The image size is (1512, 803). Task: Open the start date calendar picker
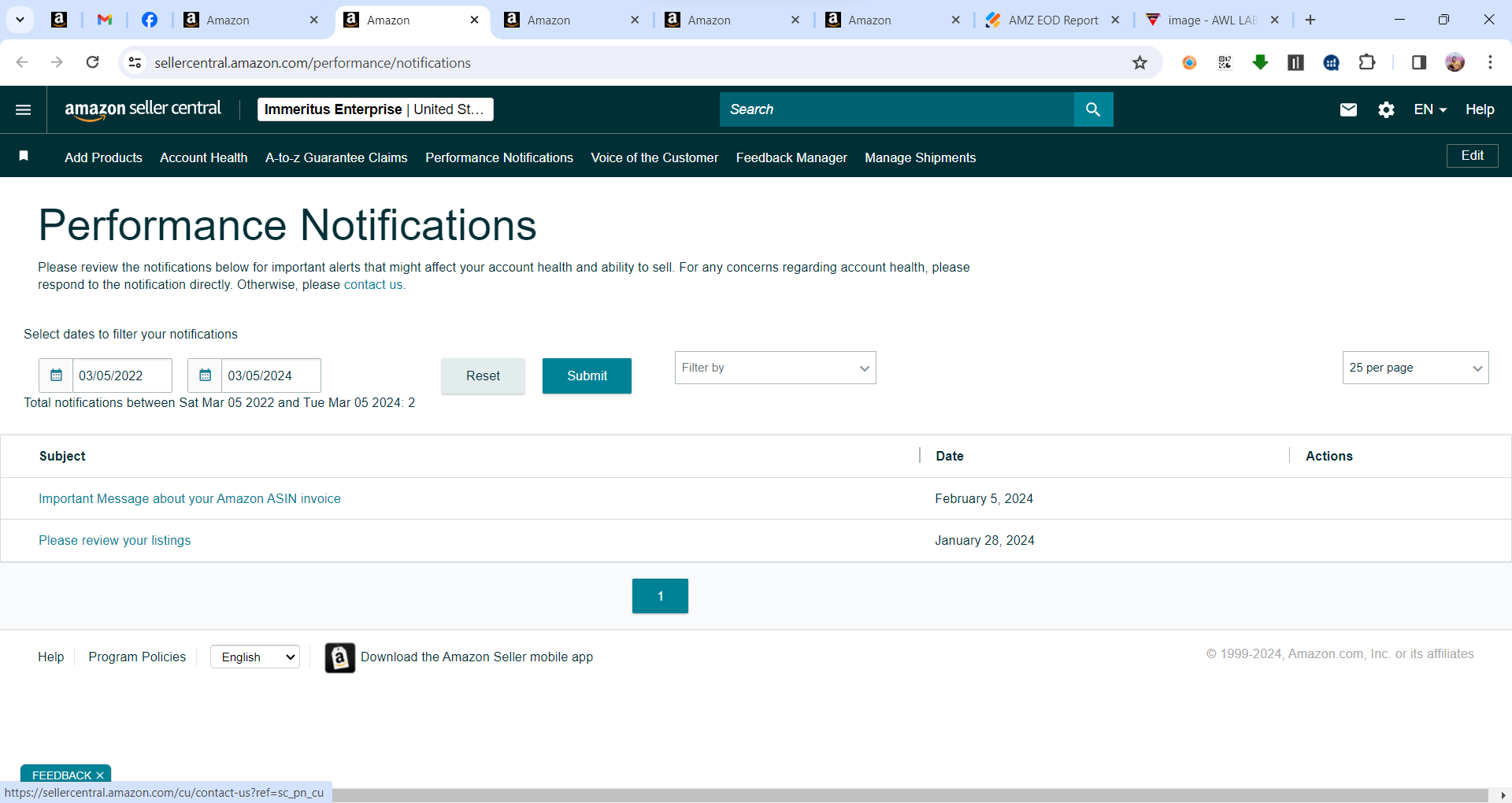56,376
